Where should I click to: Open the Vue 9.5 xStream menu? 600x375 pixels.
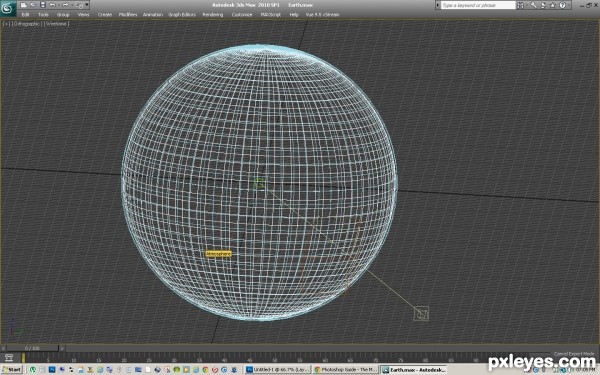pos(322,15)
